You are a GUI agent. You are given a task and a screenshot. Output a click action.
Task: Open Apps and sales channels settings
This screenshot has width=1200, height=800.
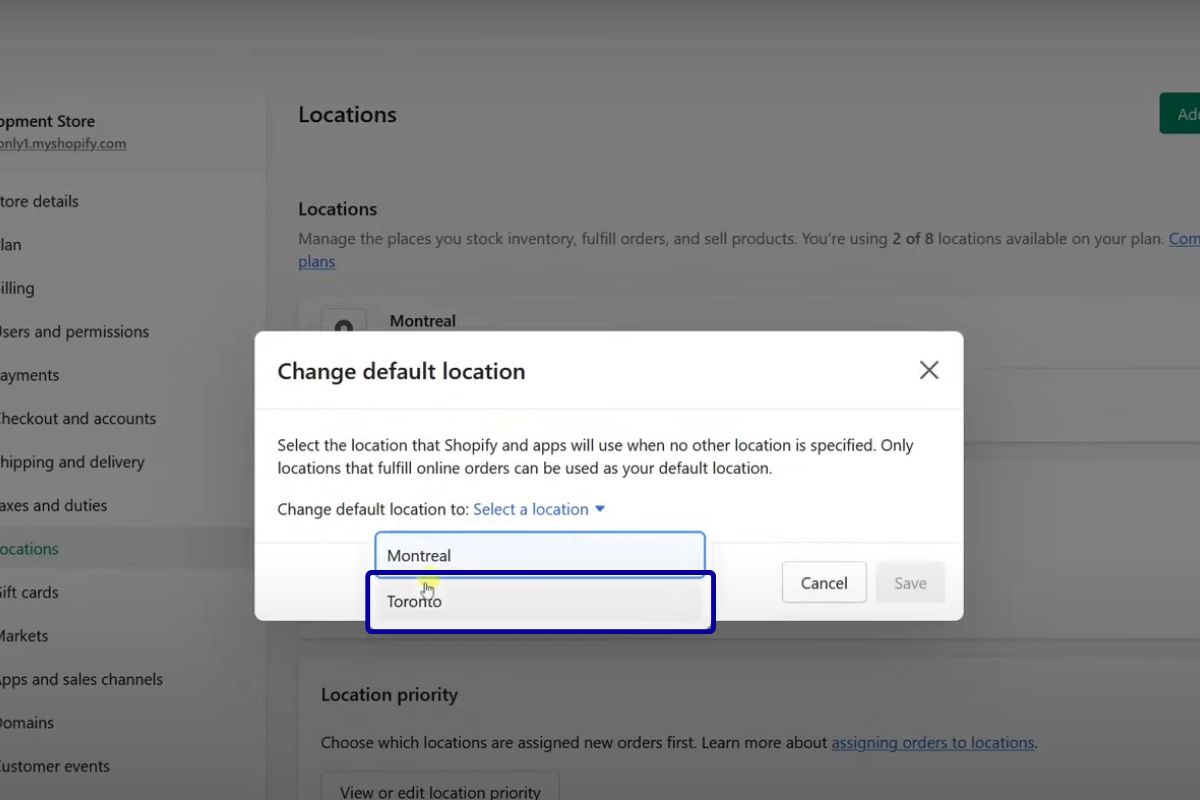pos(80,680)
